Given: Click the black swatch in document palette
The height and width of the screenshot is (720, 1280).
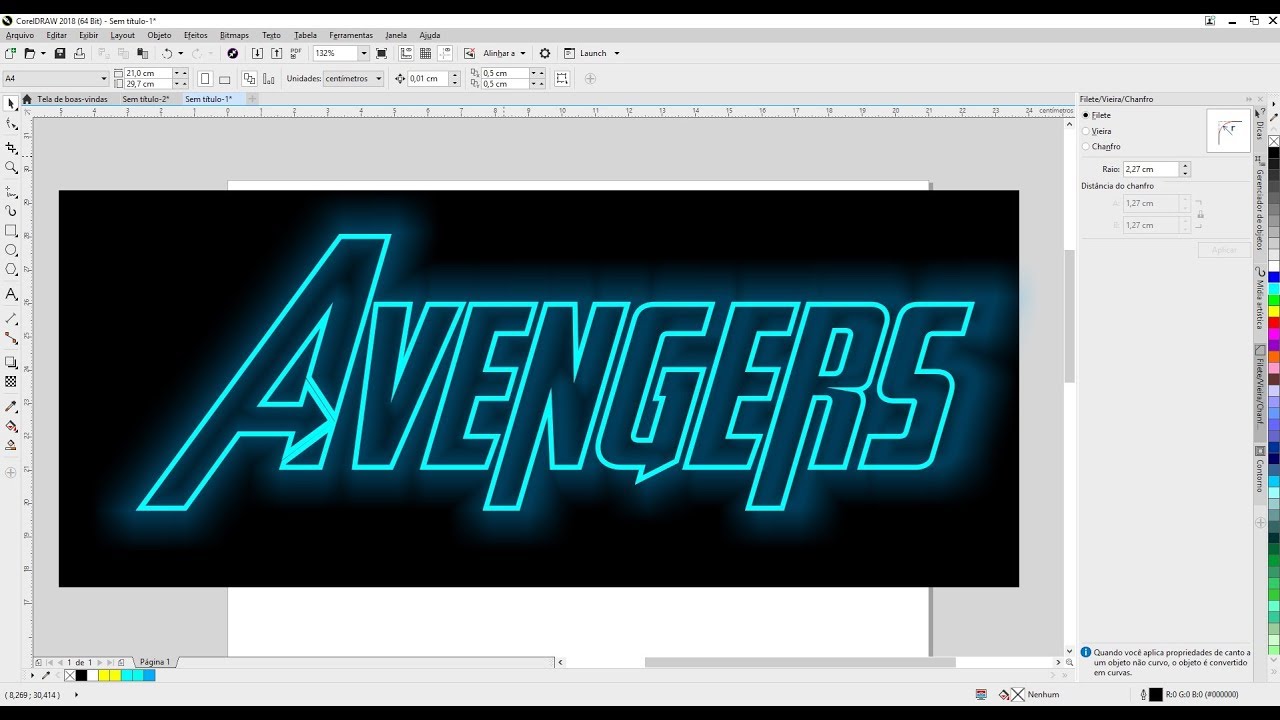Looking at the screenshot, I should [x=82, y=676].
